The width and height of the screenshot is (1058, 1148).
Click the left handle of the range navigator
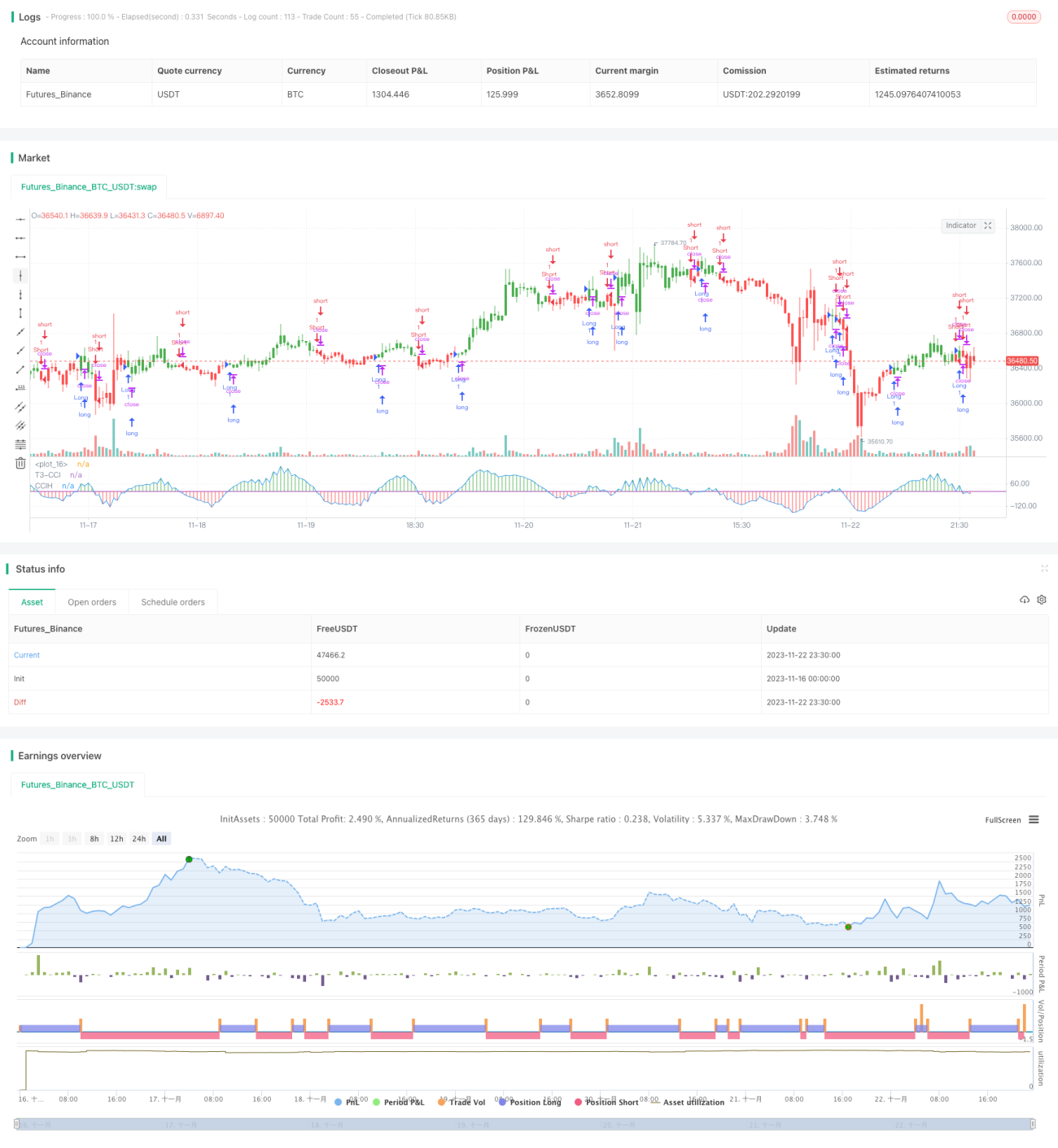coord(17,1124)
